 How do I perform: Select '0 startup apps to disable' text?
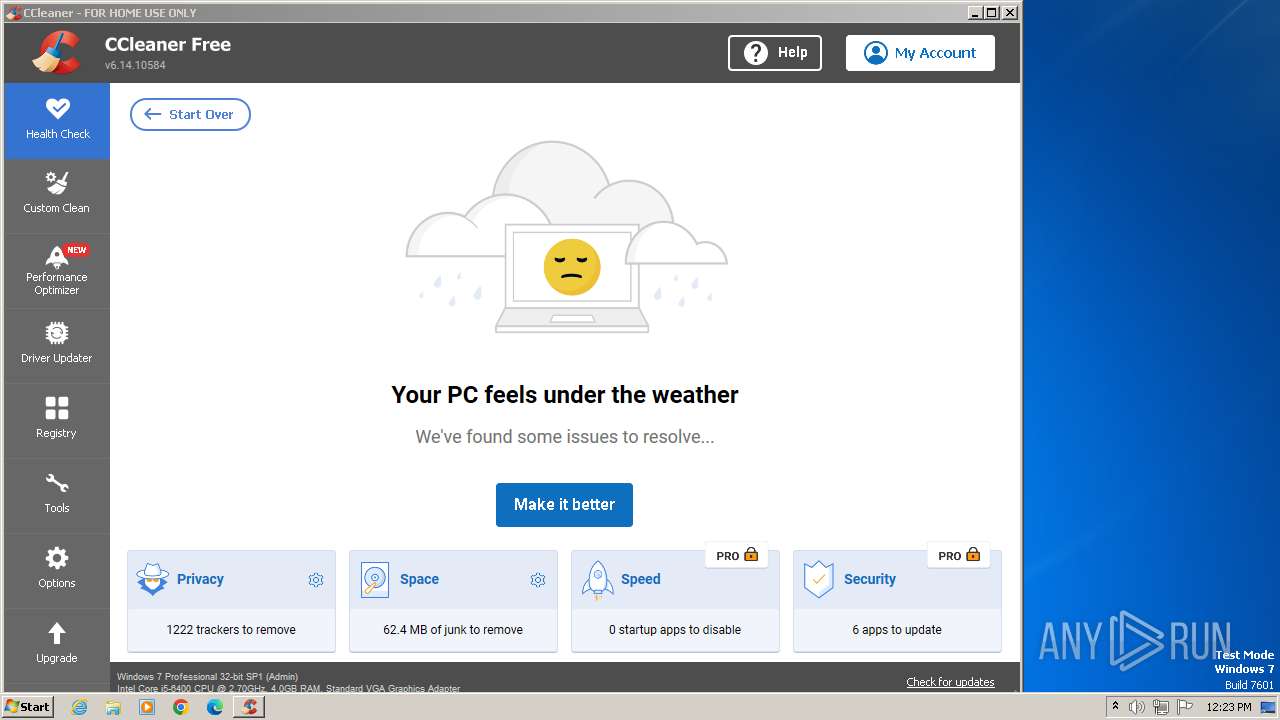pos(675,630)
